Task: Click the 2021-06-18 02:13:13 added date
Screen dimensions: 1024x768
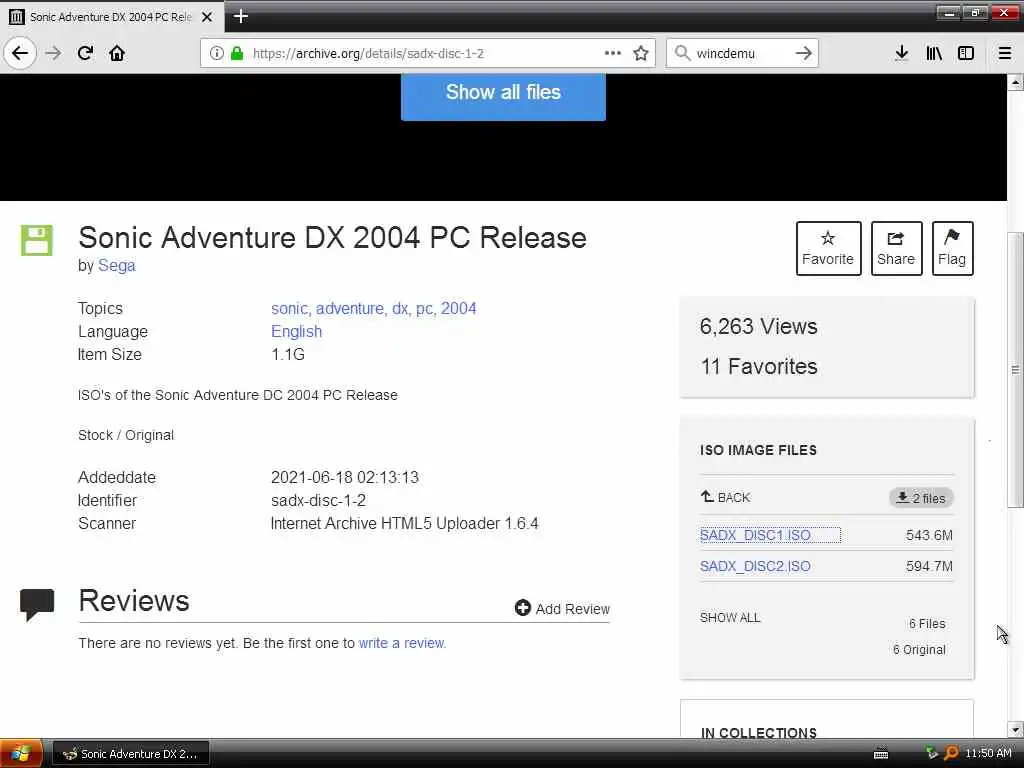Action: click(x=345, y=477)
